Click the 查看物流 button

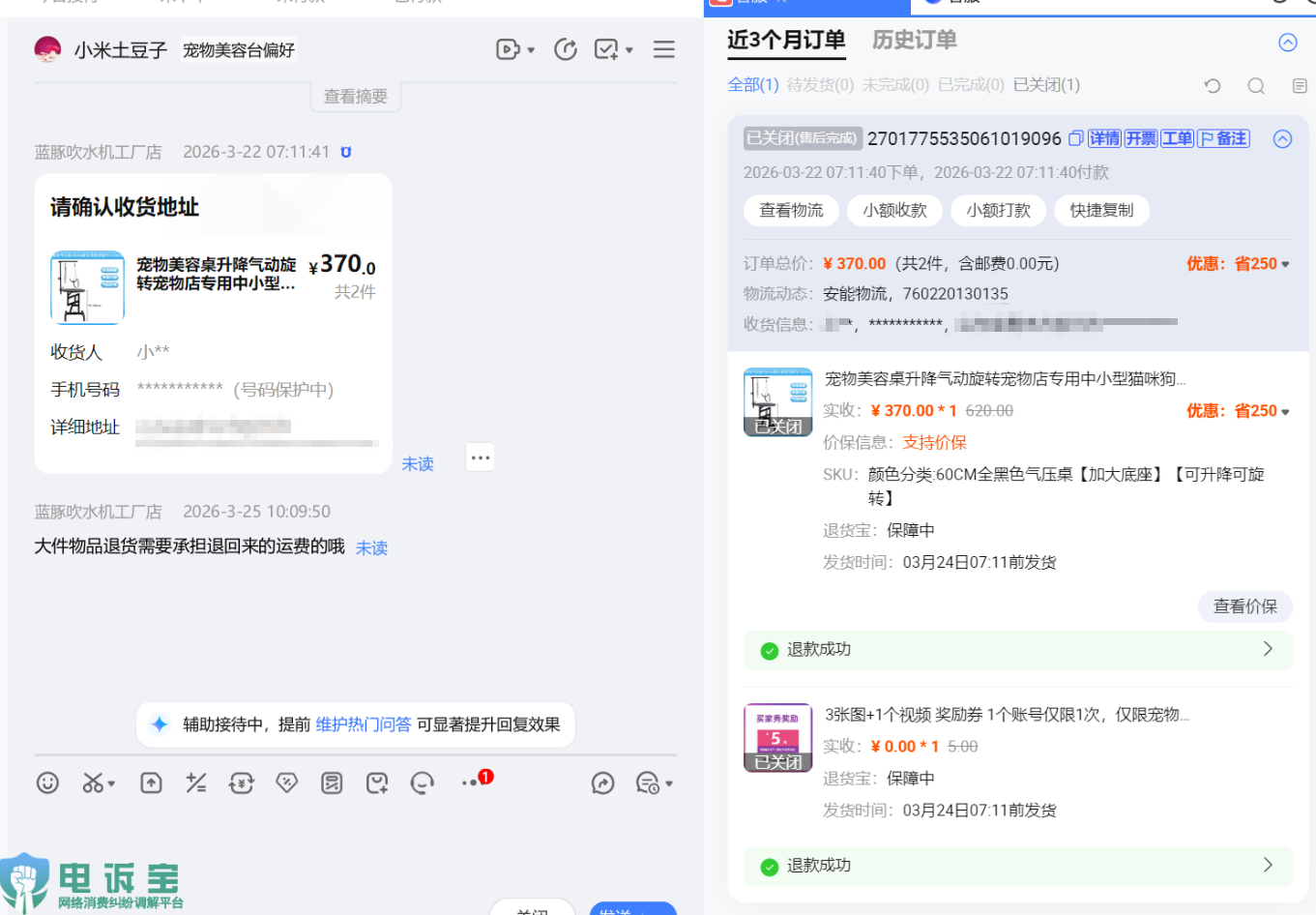pyautogui.click(x=791, y=210)
